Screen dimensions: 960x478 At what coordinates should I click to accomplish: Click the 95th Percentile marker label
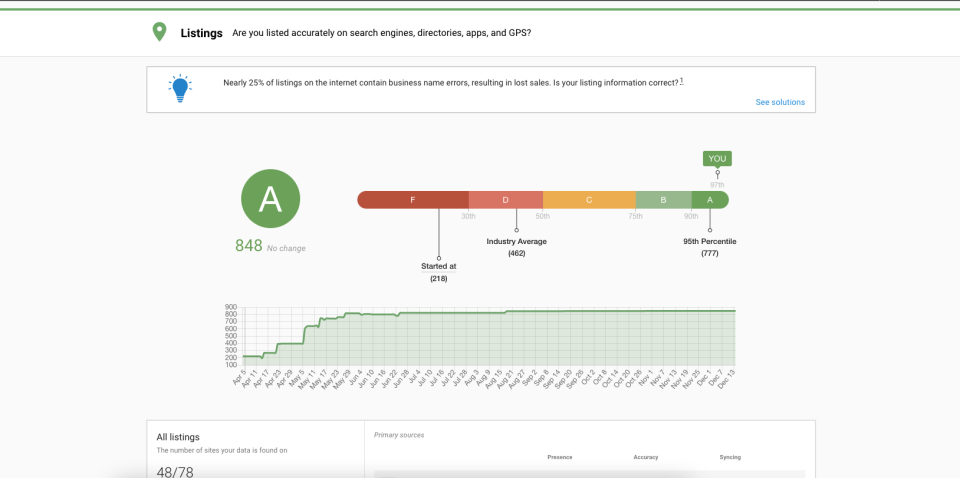(710, 241)
